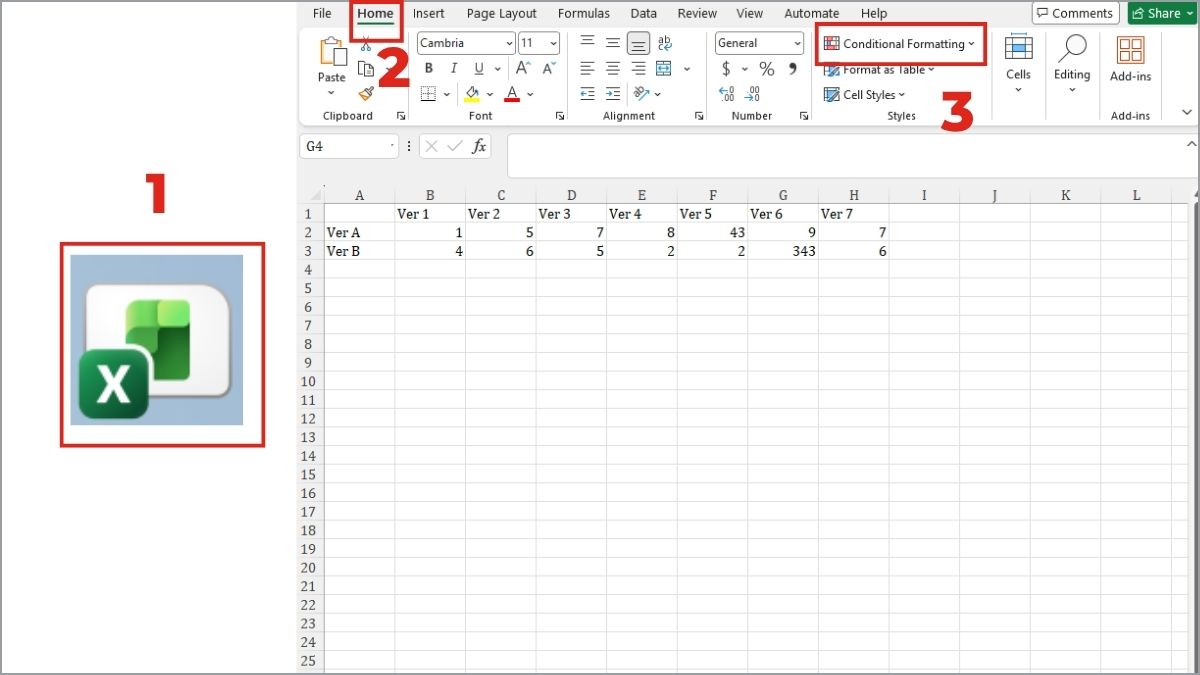This screenshot has width=1200, height=675.
Task: Toggle Align Right horizontal alignment
Action: pos(638,69)
